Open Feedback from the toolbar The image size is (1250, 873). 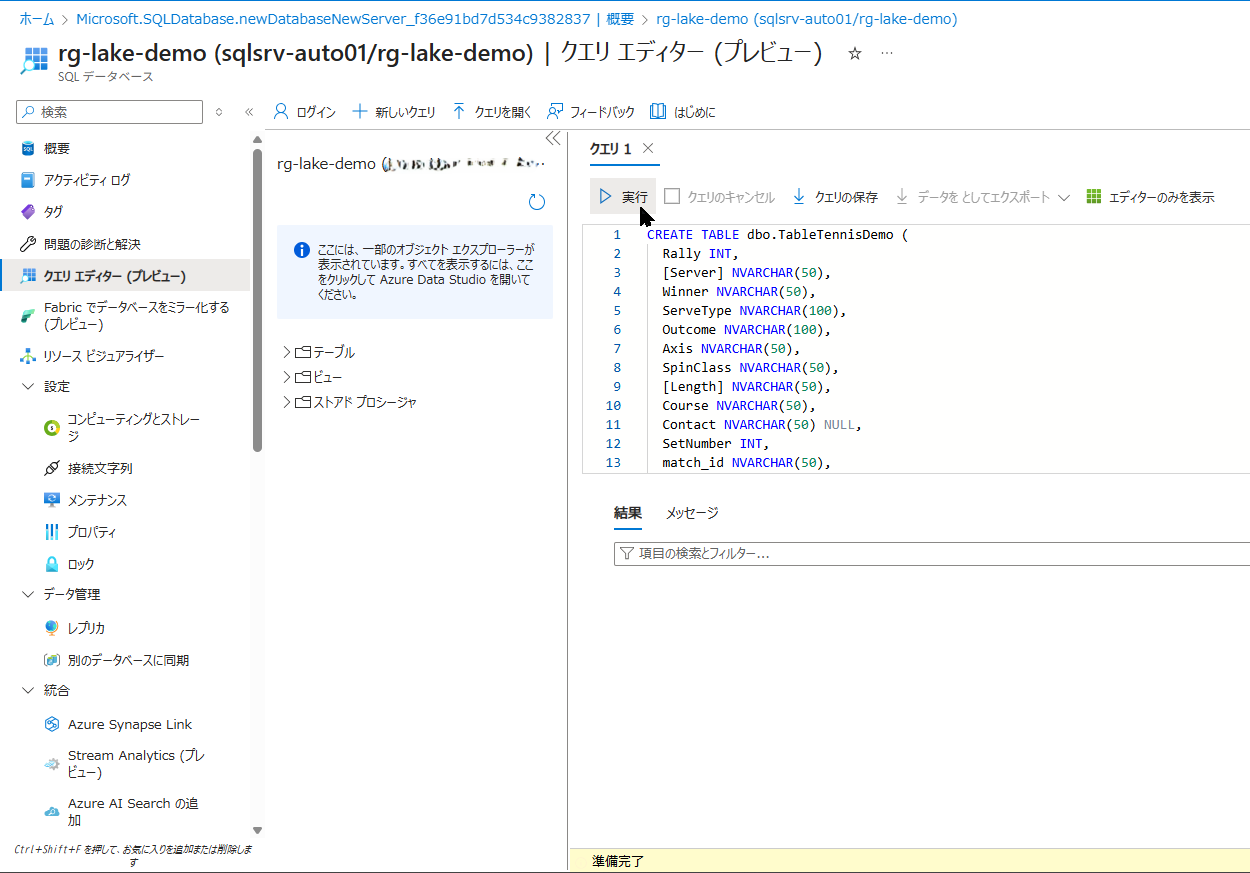tap(555, 112)
